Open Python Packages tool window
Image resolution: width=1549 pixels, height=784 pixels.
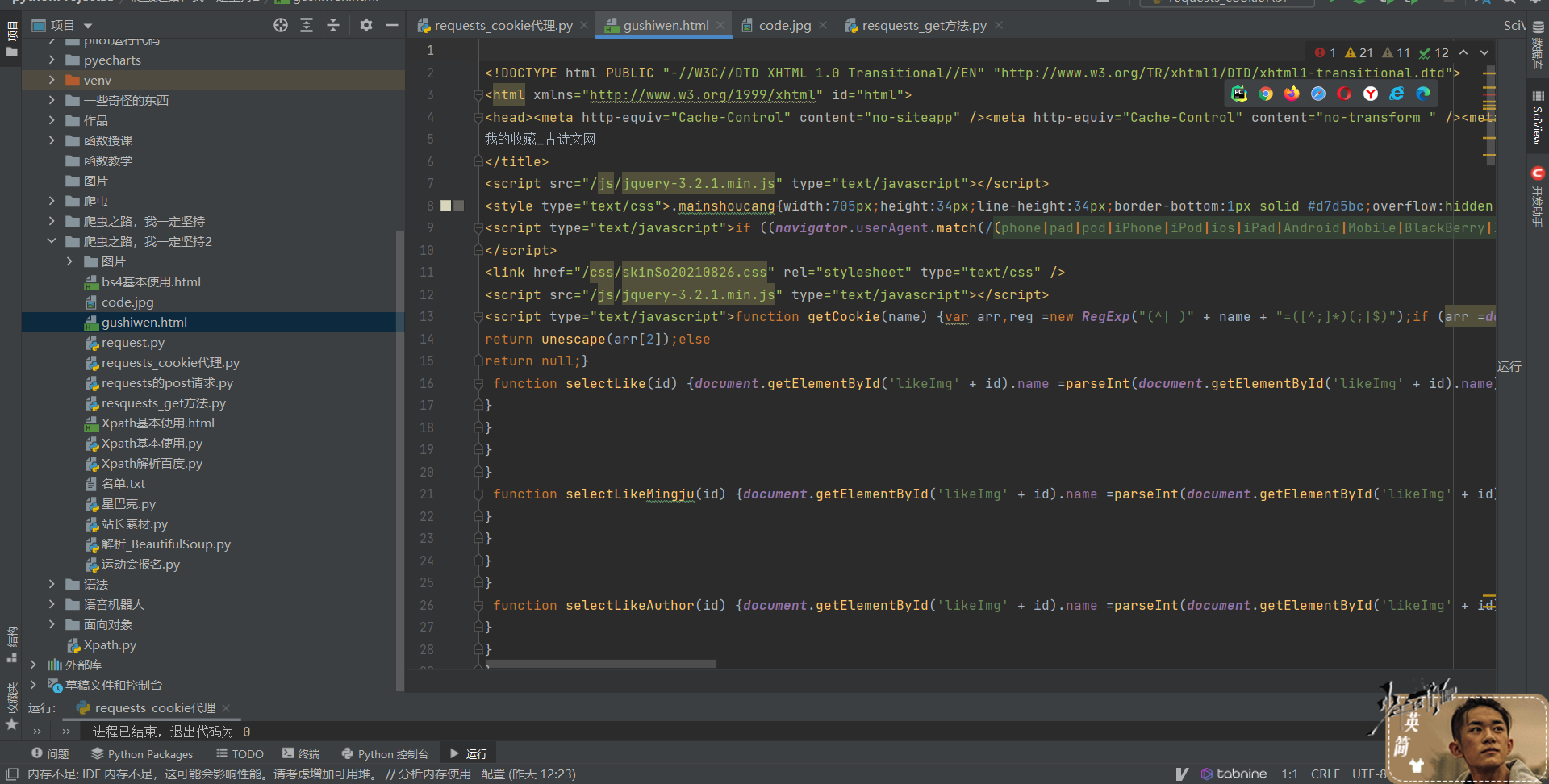pyautogui.click(x=142, y=753)
